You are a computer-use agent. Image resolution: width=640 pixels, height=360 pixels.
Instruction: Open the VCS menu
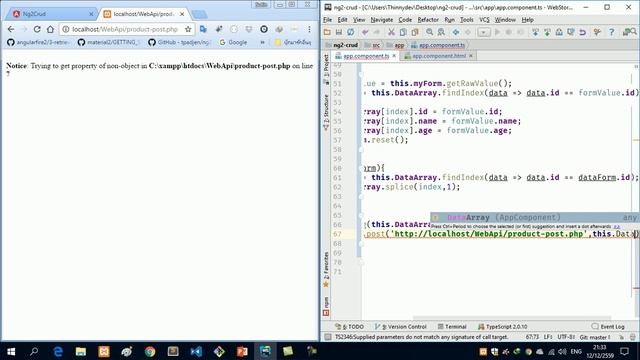pos(484,20)
